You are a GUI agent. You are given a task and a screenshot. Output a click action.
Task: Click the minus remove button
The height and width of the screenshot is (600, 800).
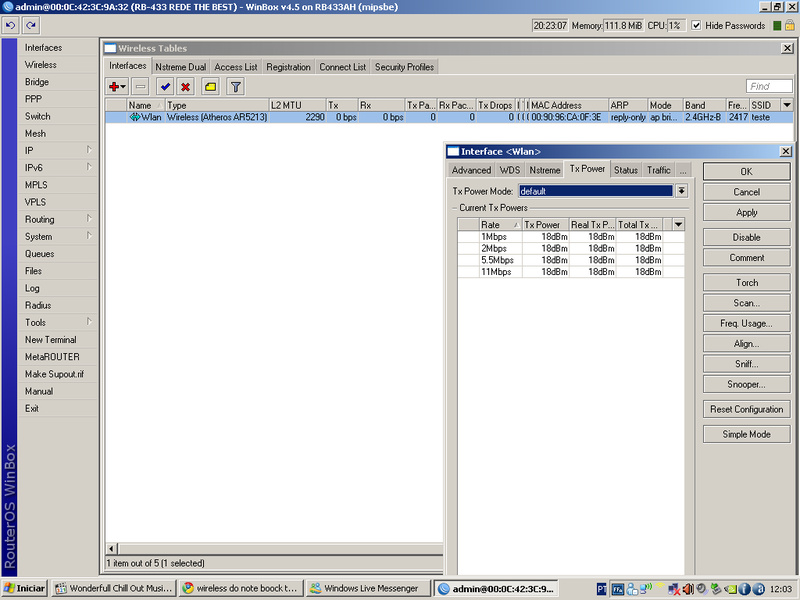click(140, 87)
